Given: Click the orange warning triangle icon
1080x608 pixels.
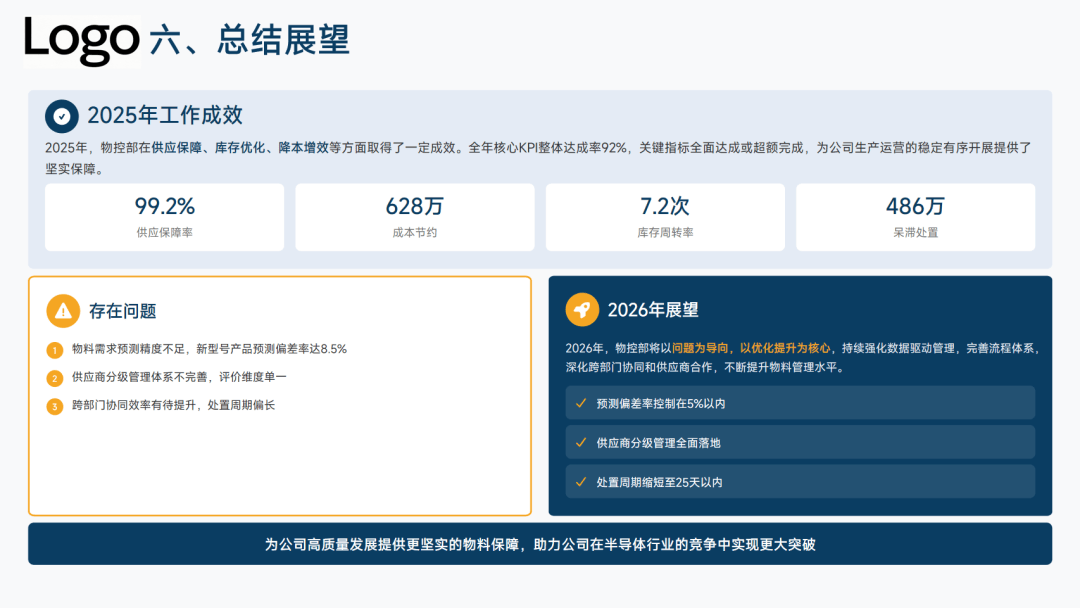Looking at the screenshot, I should pyautogui.click(x=63, y=310).
